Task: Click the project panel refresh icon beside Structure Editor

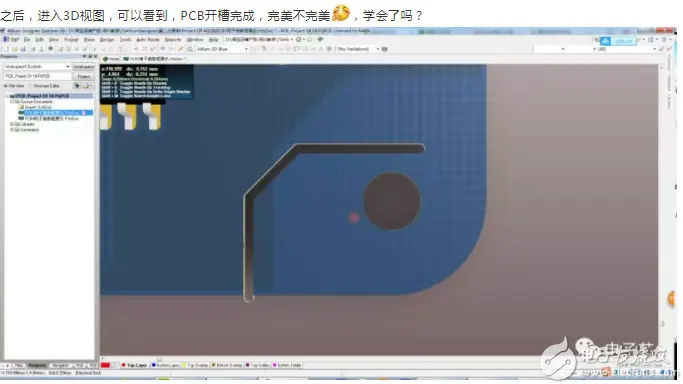Action: pyautogui.click(x=77, y=86)
